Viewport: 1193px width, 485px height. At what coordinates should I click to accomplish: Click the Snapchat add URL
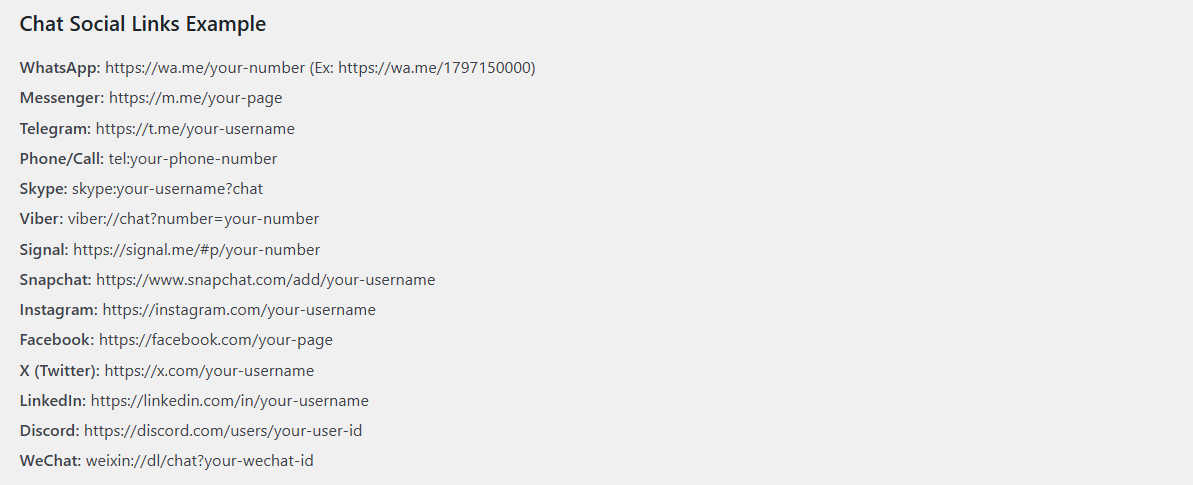(x=266, y=279)
